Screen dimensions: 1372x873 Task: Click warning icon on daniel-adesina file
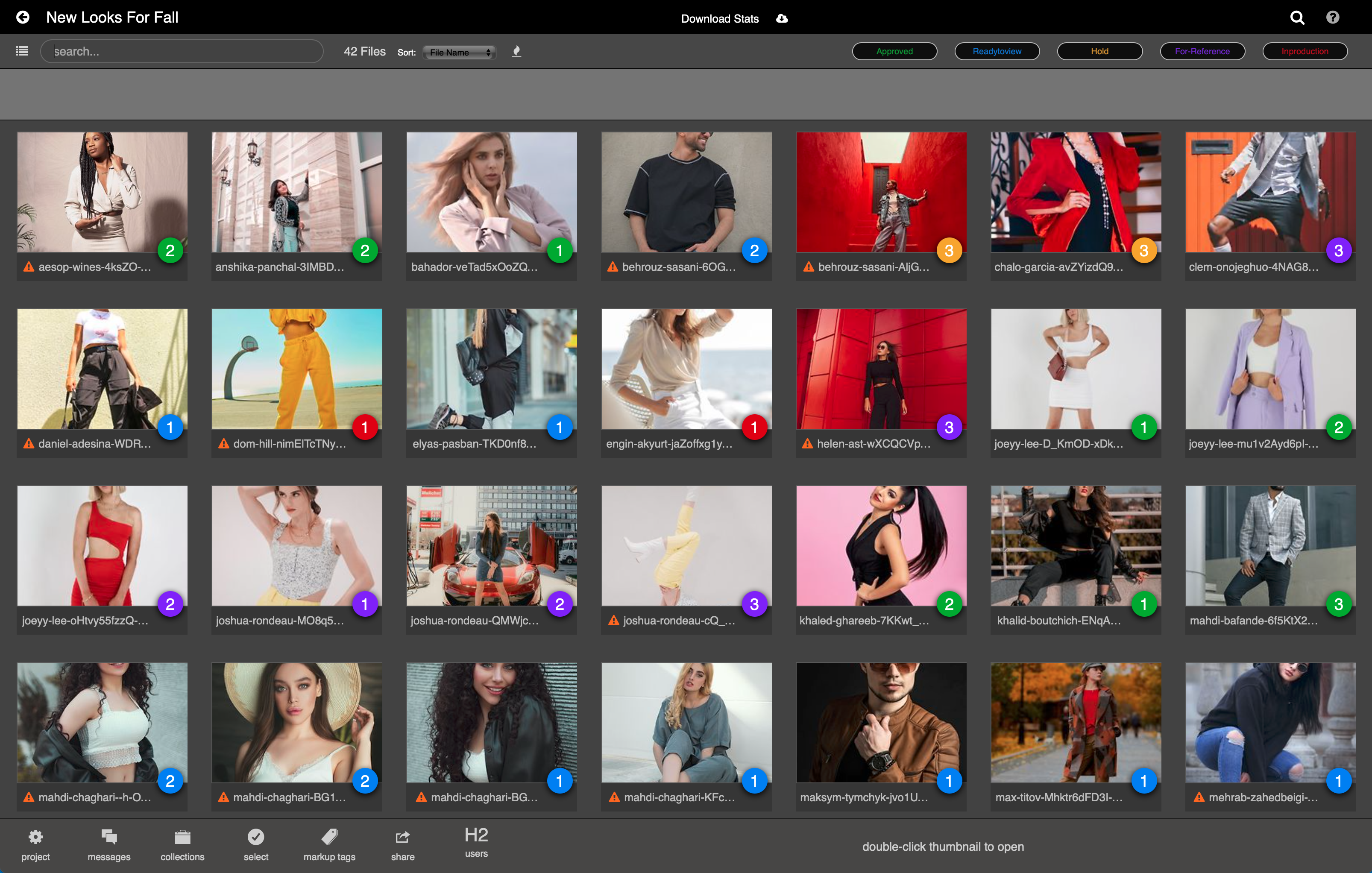click(x=29, y=443)
